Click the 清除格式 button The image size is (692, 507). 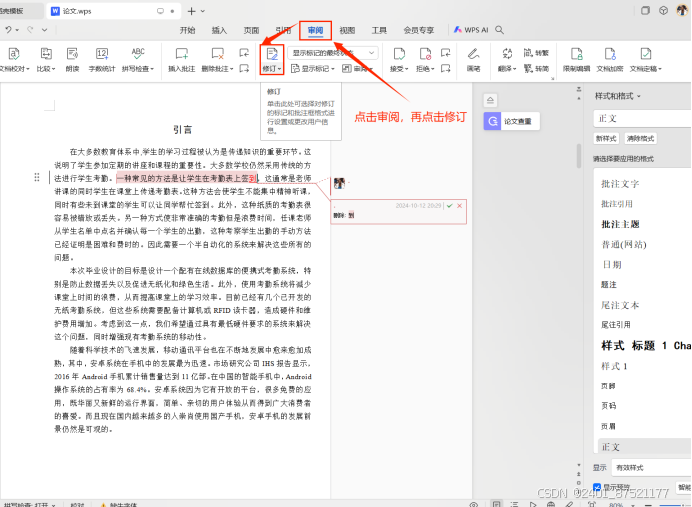point(640,139)
